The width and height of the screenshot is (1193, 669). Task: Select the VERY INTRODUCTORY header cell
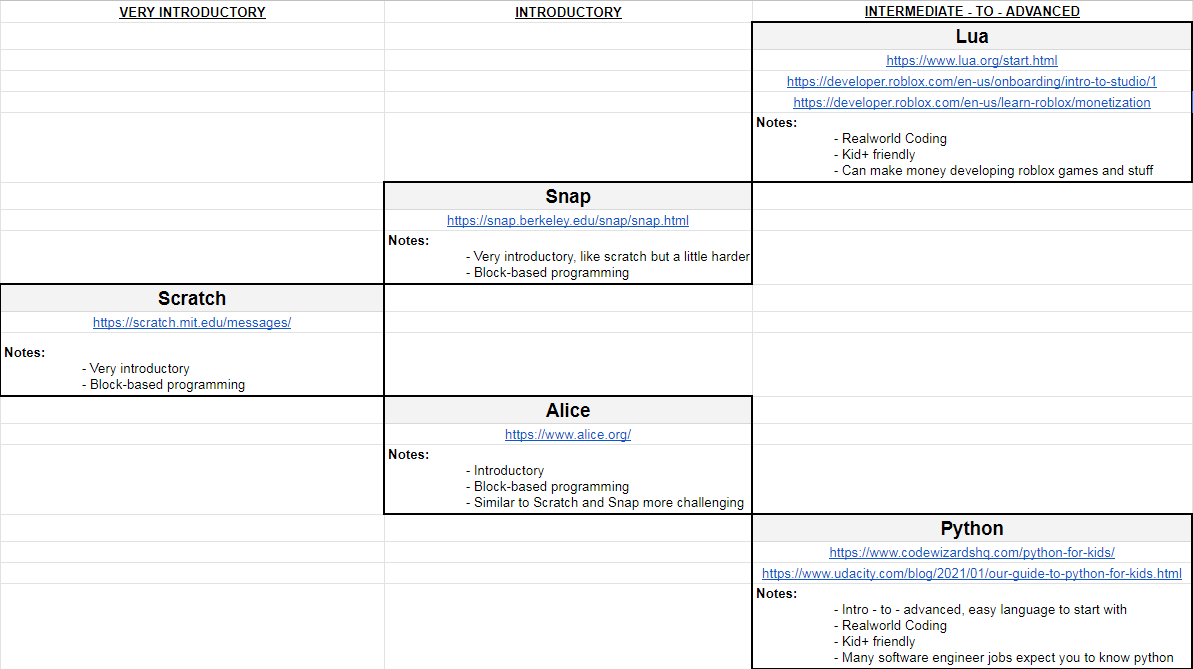(192, 12)
